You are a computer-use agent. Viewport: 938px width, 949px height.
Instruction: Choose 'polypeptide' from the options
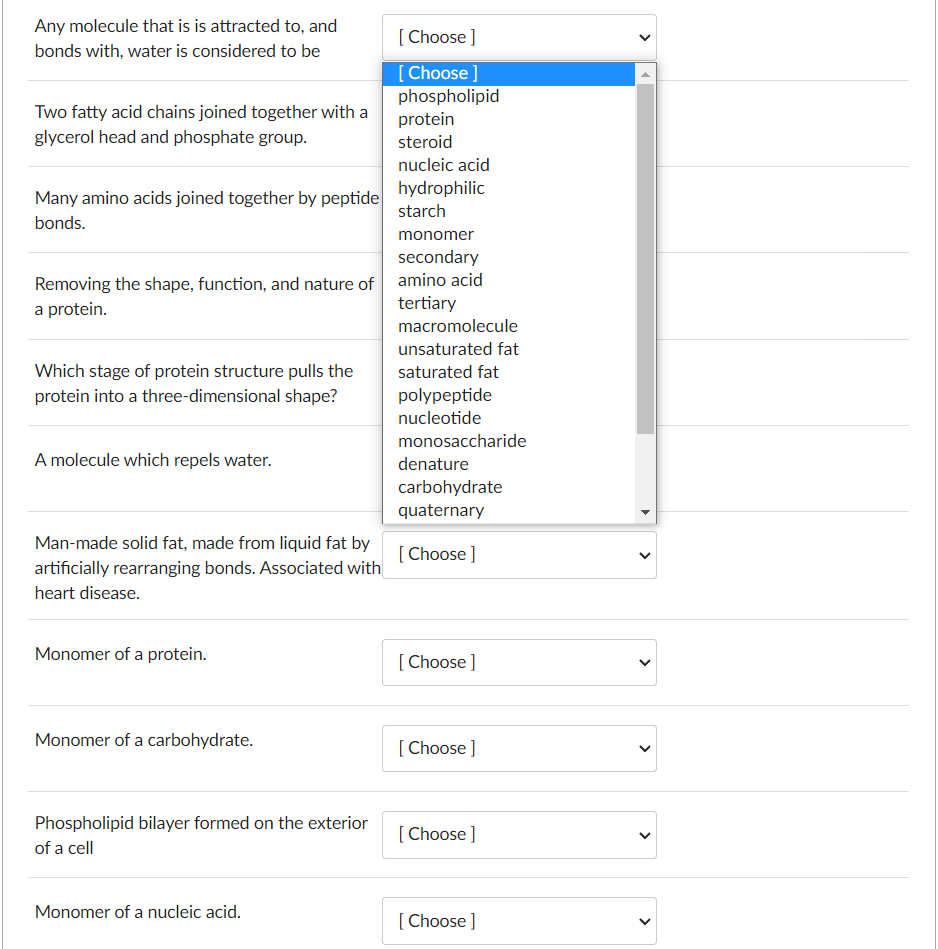tap(509, 395)
